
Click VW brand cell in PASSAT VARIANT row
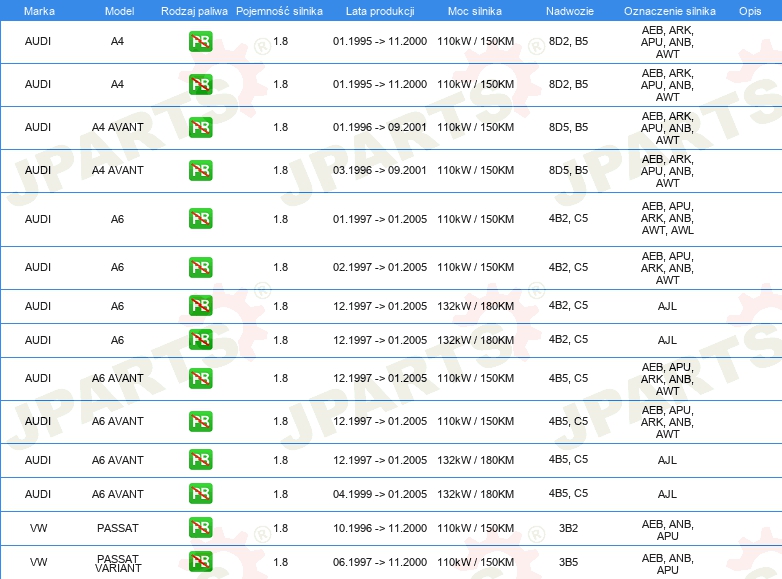tap(38, 562)
